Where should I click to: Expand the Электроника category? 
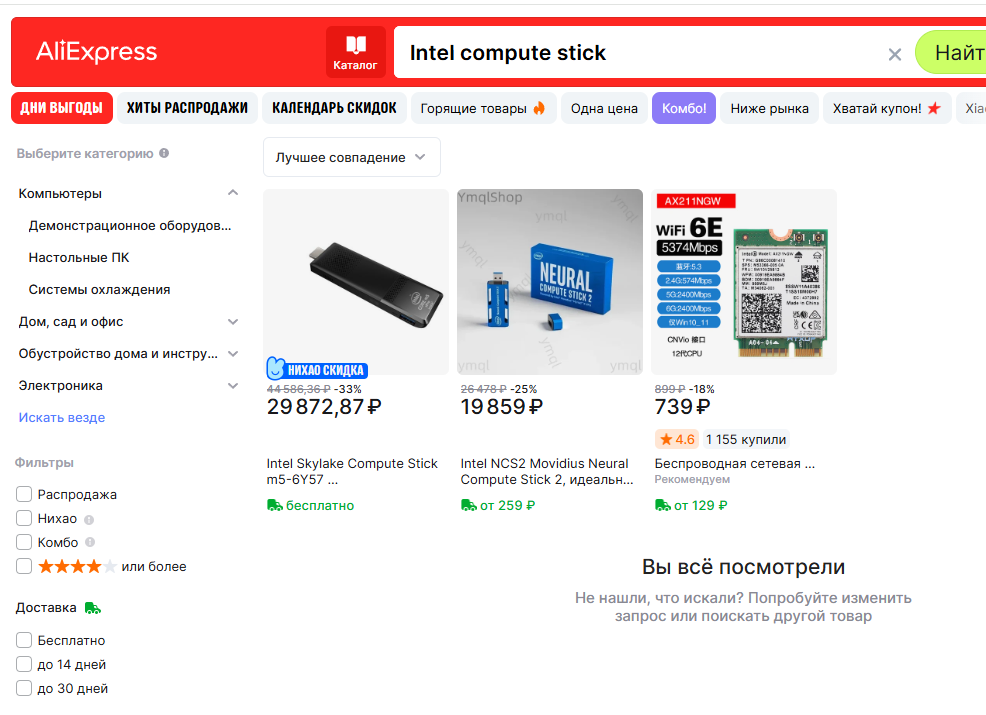(x=233, y=385)
